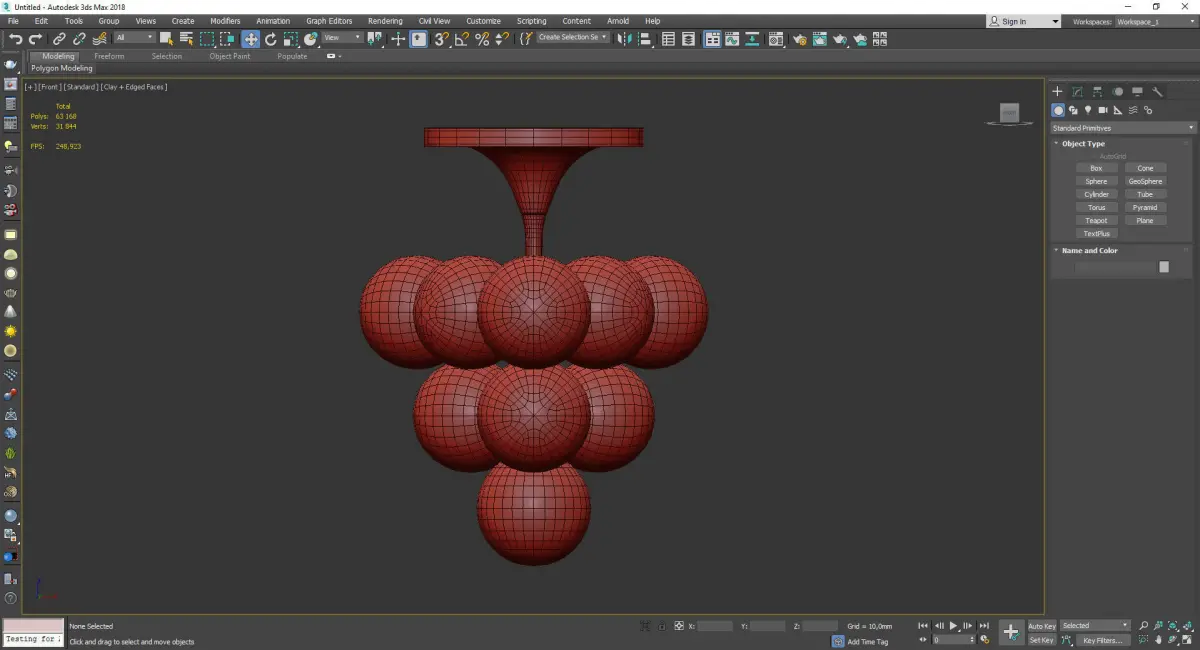Click the Unlink Selection icon

[79, 39]
